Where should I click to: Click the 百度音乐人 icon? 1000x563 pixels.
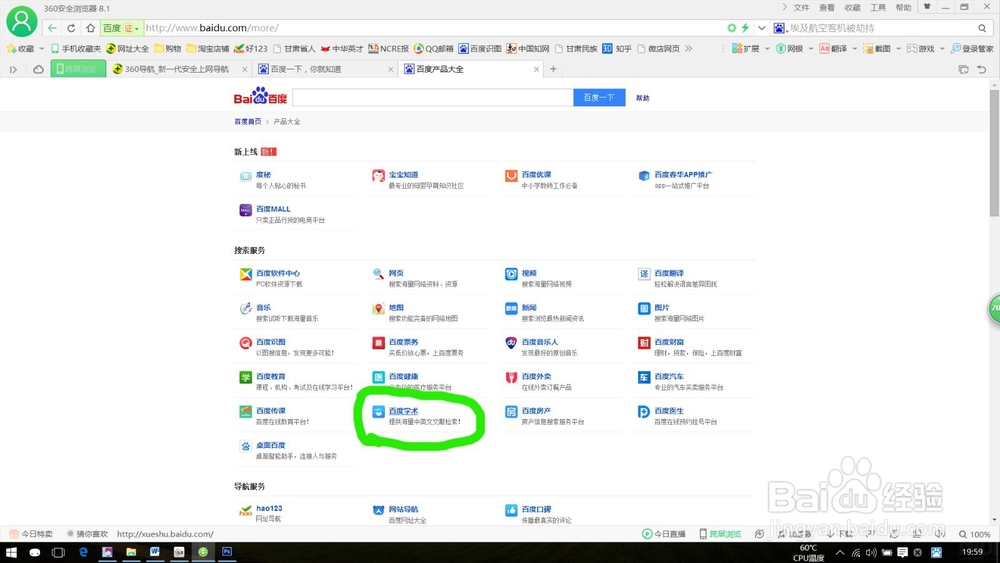coord(511,343)
